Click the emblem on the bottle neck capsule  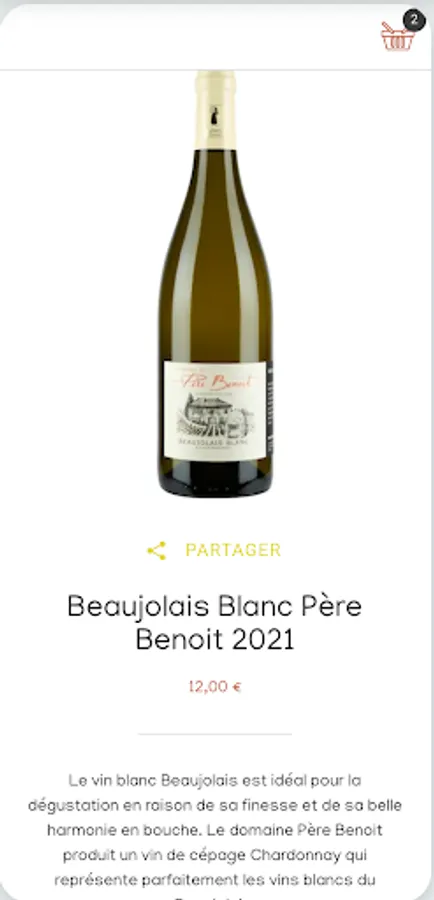point(215,115)
